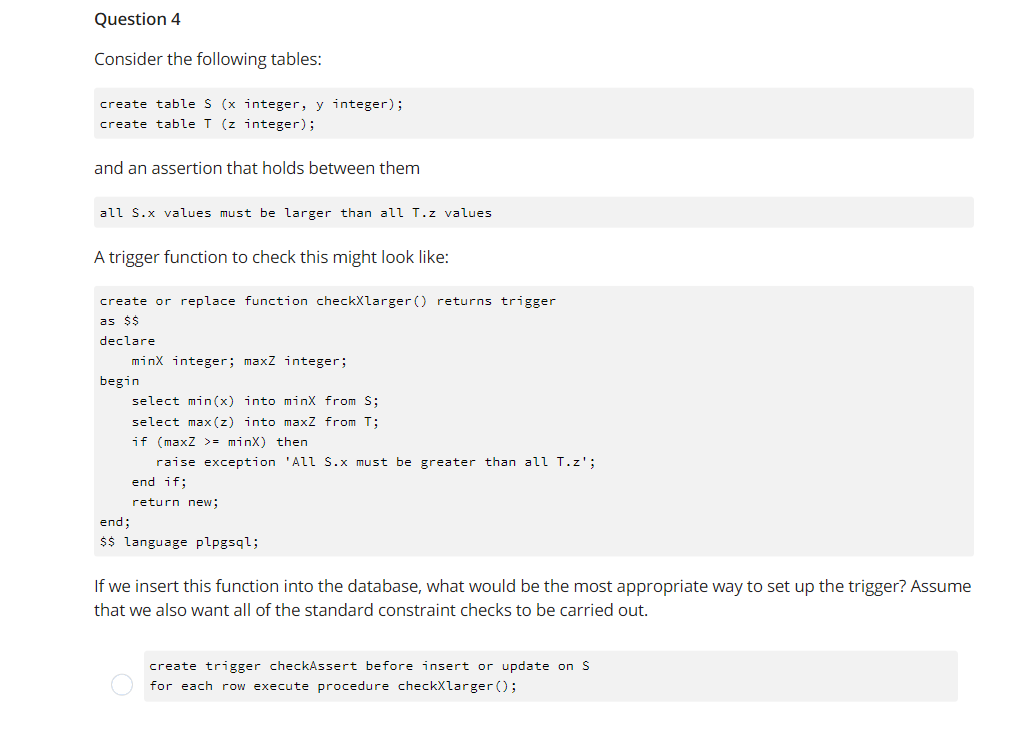Image resolution: width=1018 pixels, height=737 pixels.
Task: Click the 'if (maxZ >= minX) then' line
Action: pyautogui.click(x=219, y=442)
